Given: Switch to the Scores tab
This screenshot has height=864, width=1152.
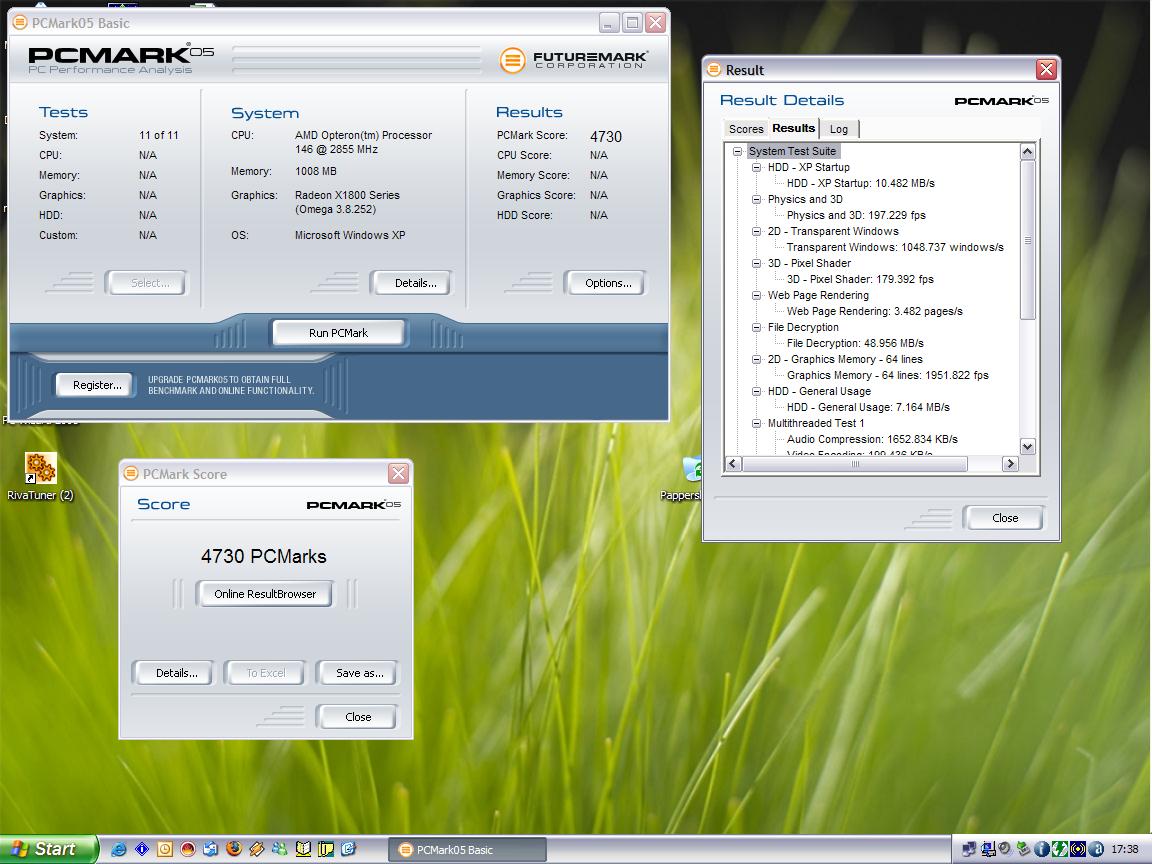Looking at the screenshot, I should click(x=746, y=129).
